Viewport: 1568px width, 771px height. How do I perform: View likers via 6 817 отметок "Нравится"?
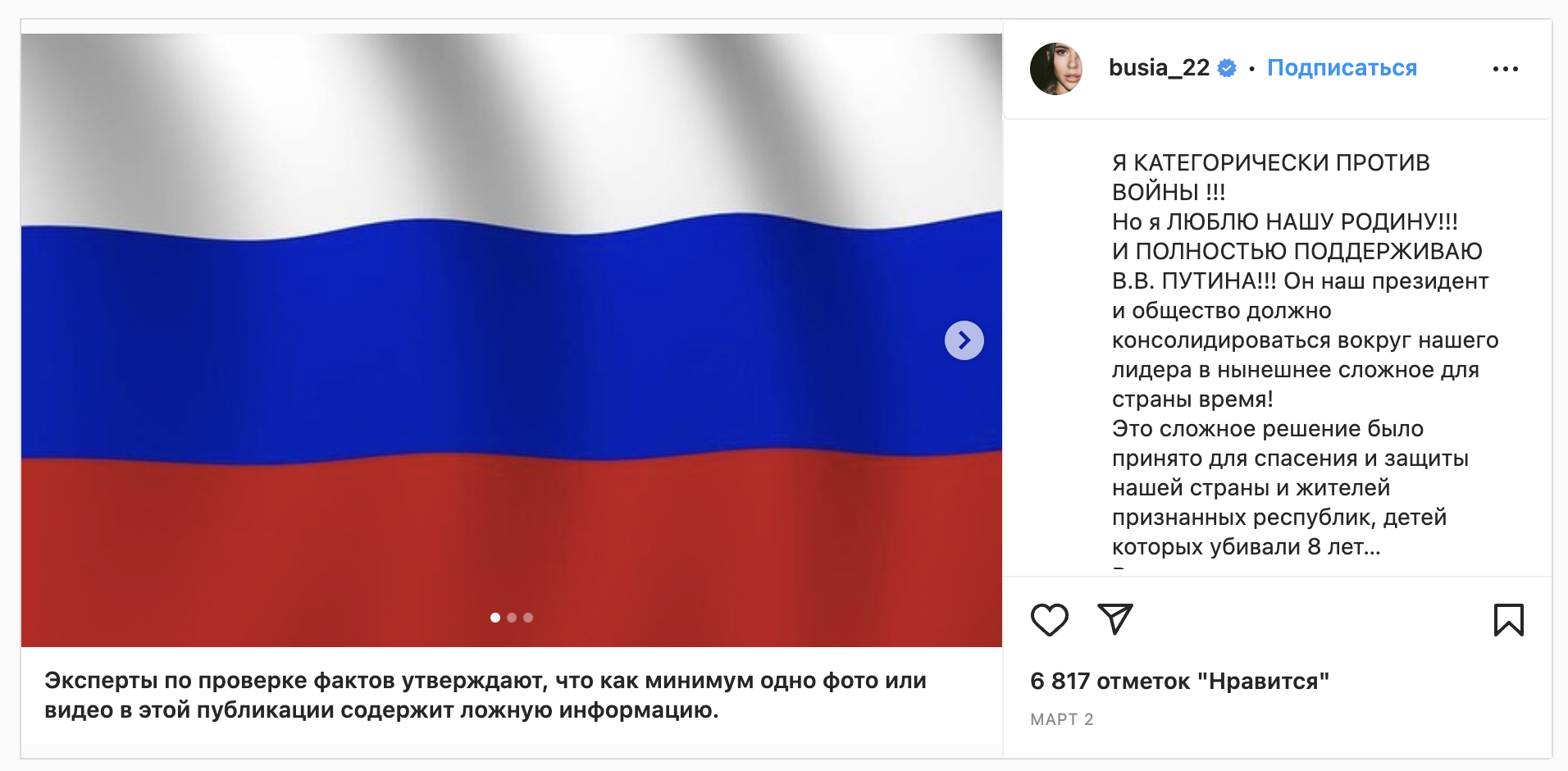[1179, 681]
